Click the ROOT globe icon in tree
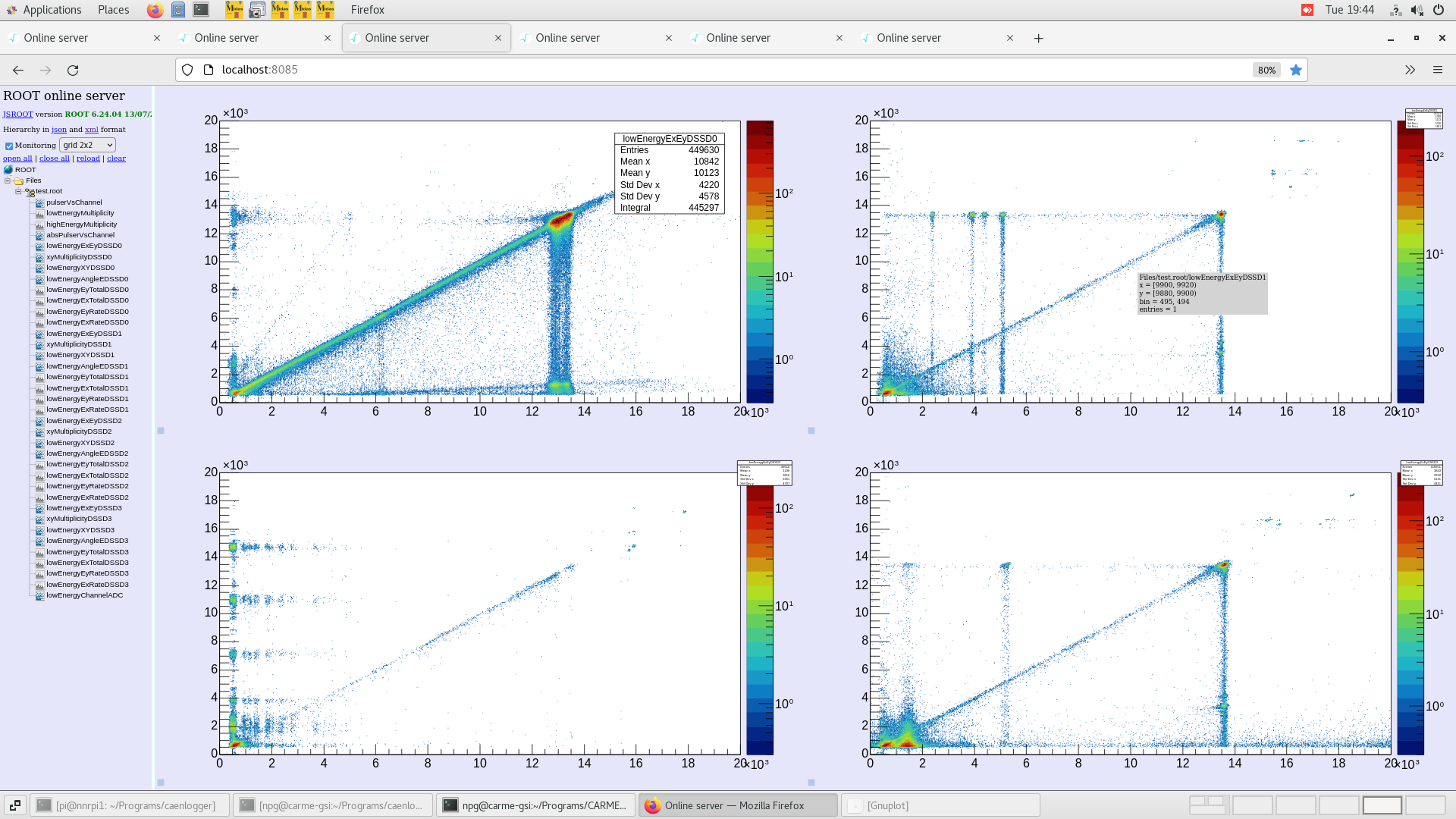1456x819 pixels. coord(8,170)
